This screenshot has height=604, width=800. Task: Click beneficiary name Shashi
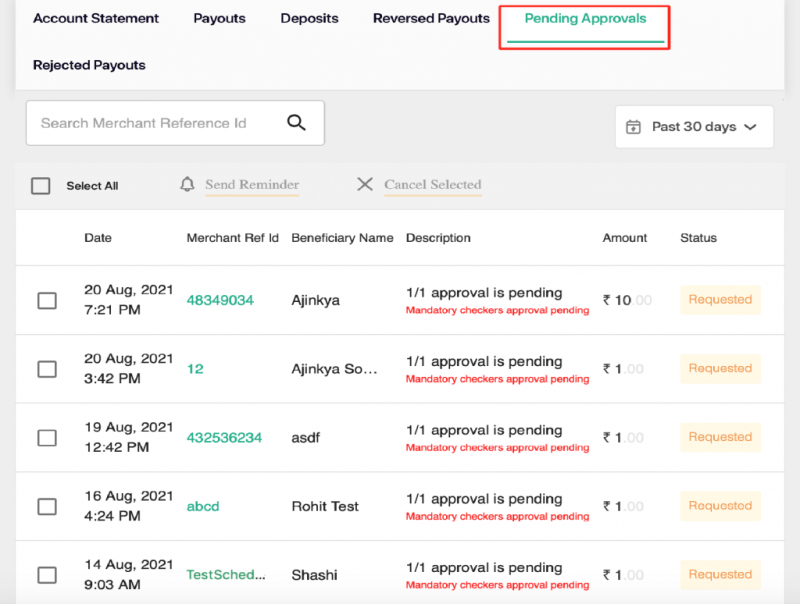[x=314, y=575]
